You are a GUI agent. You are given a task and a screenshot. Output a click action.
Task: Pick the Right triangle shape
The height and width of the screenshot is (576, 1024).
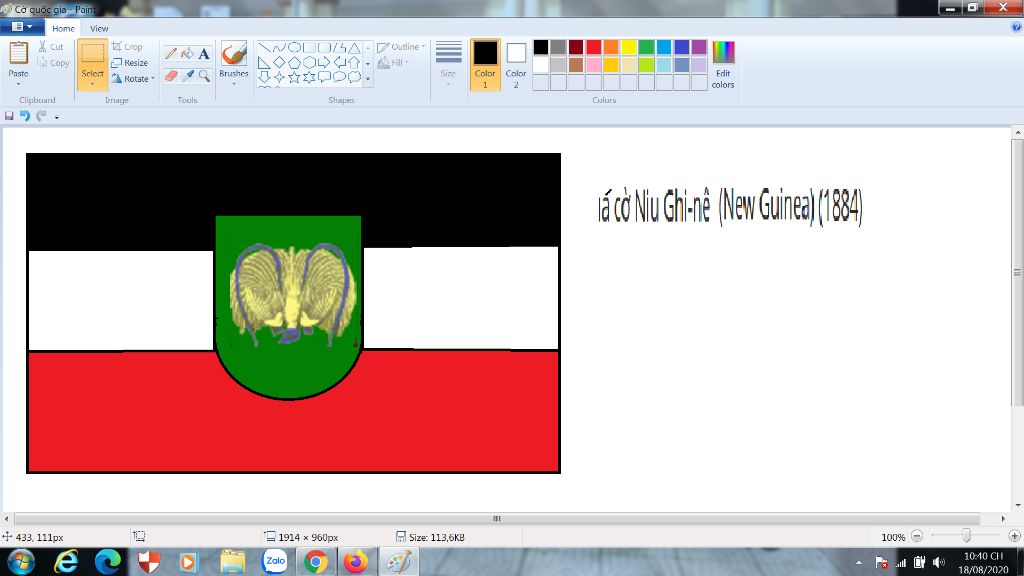click(x=264, y=63)
